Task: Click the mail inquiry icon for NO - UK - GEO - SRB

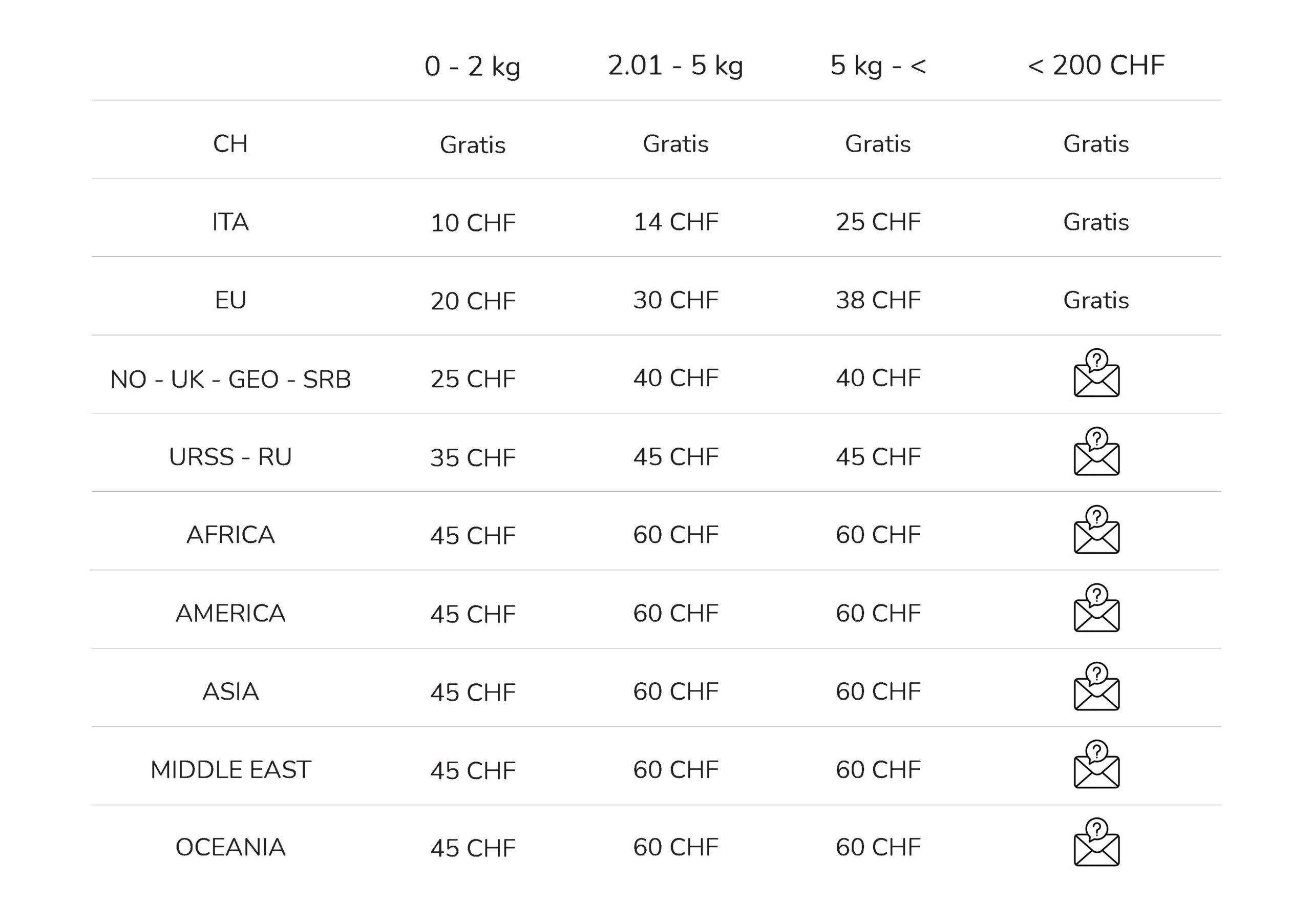Action: (x=1096, y=373)
